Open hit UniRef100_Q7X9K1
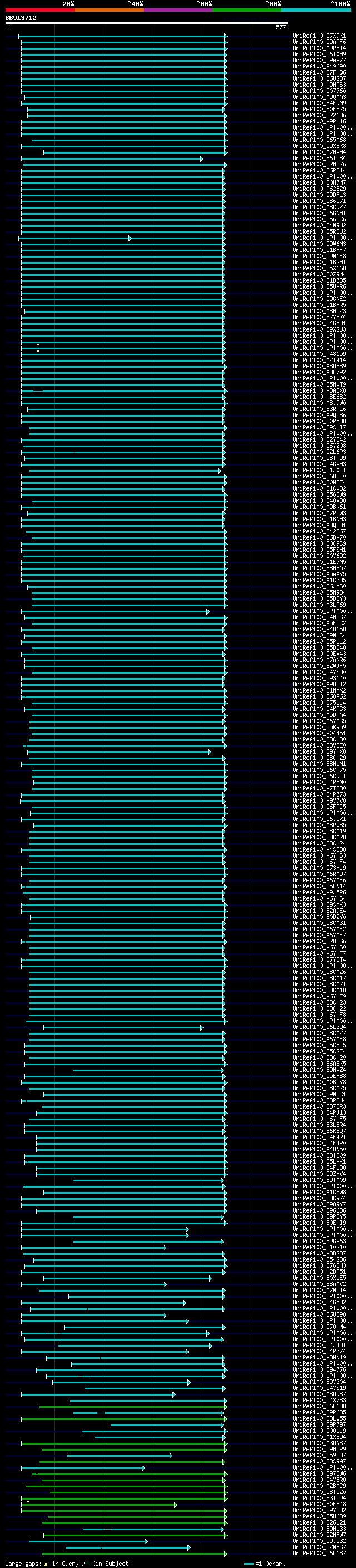Image resolution: width=356 pixels, height=1568 pixels. [319, 36]
